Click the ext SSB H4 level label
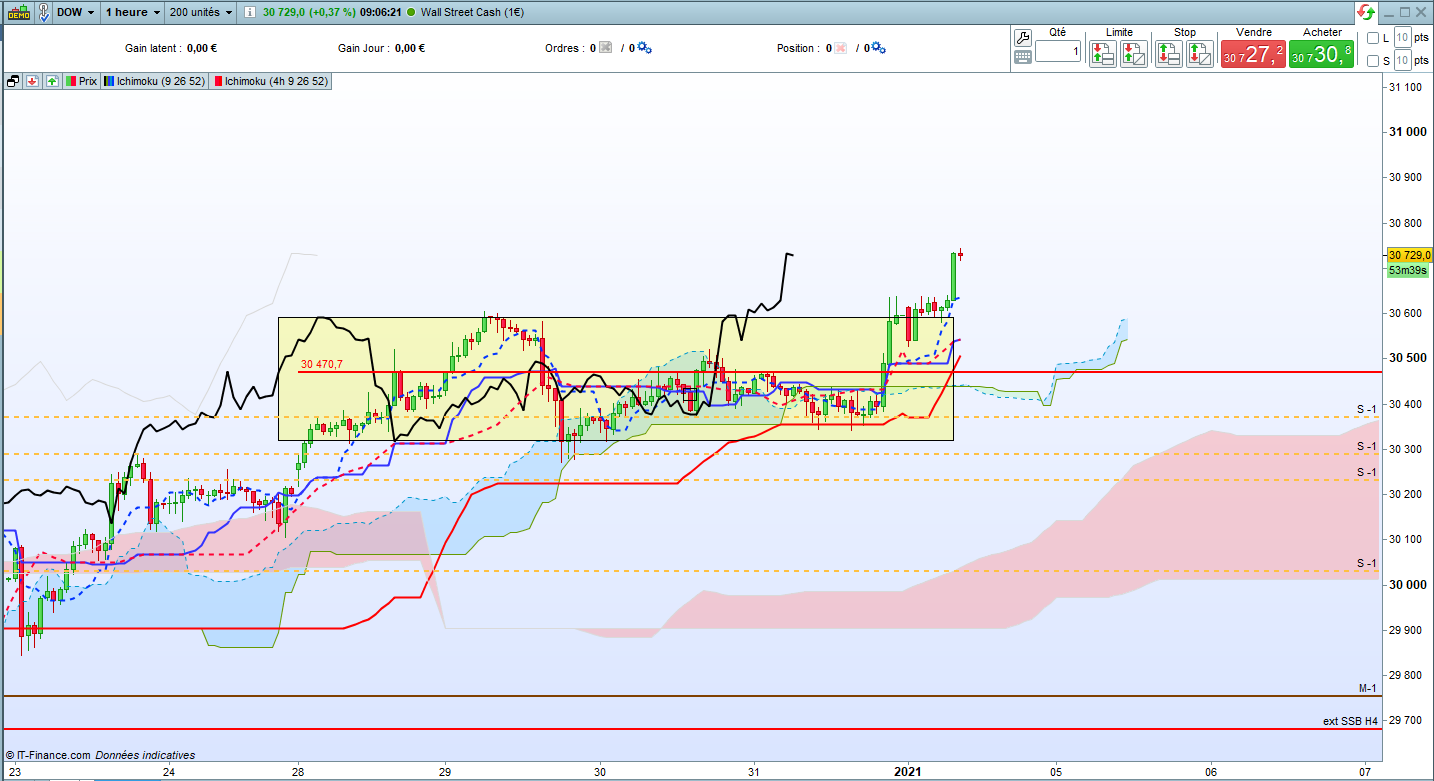Image resolution: width=1434 pixels, height=781 pixels. click(x=1350, y=721)
